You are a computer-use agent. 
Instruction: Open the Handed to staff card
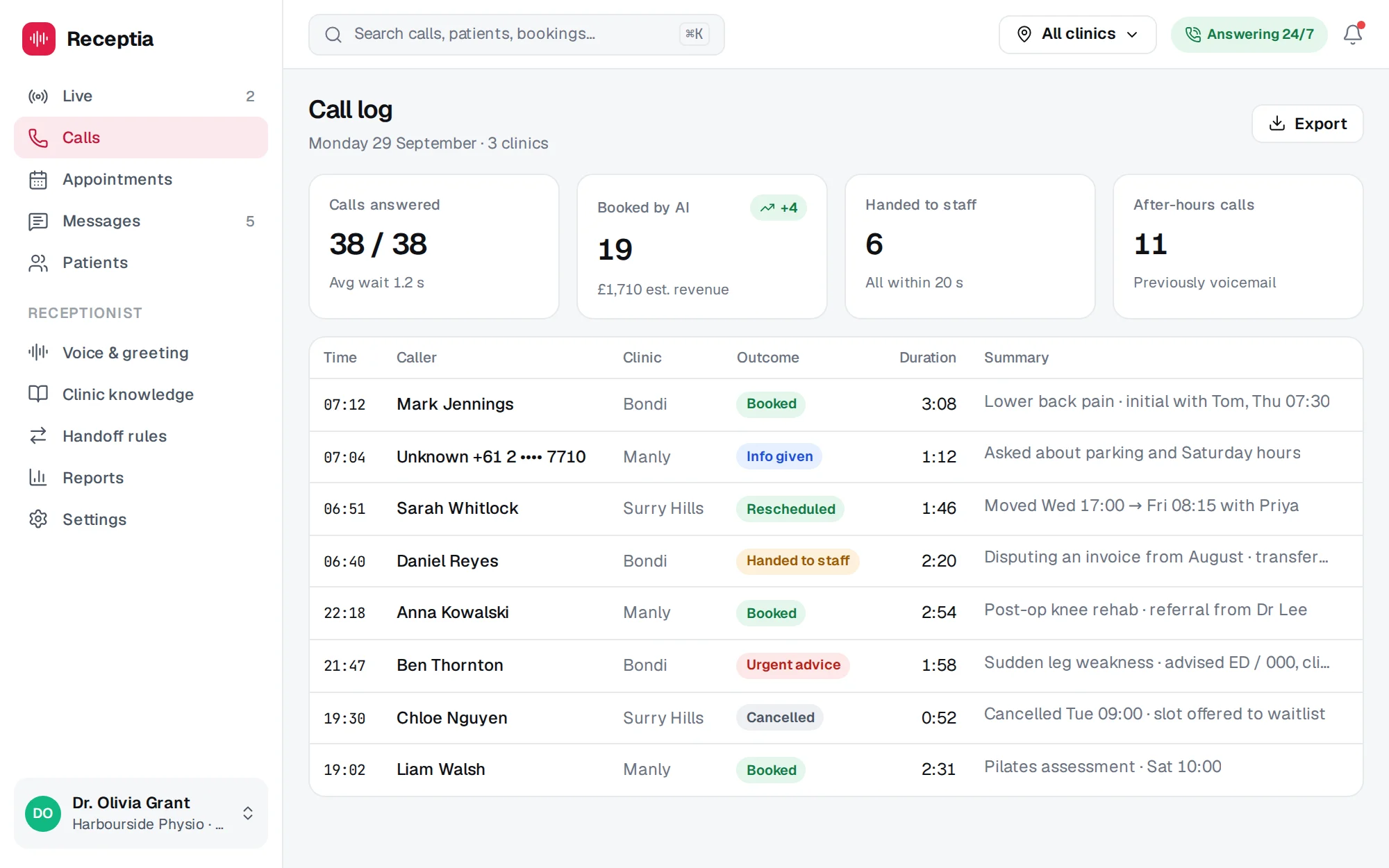(x=970, y=247)
